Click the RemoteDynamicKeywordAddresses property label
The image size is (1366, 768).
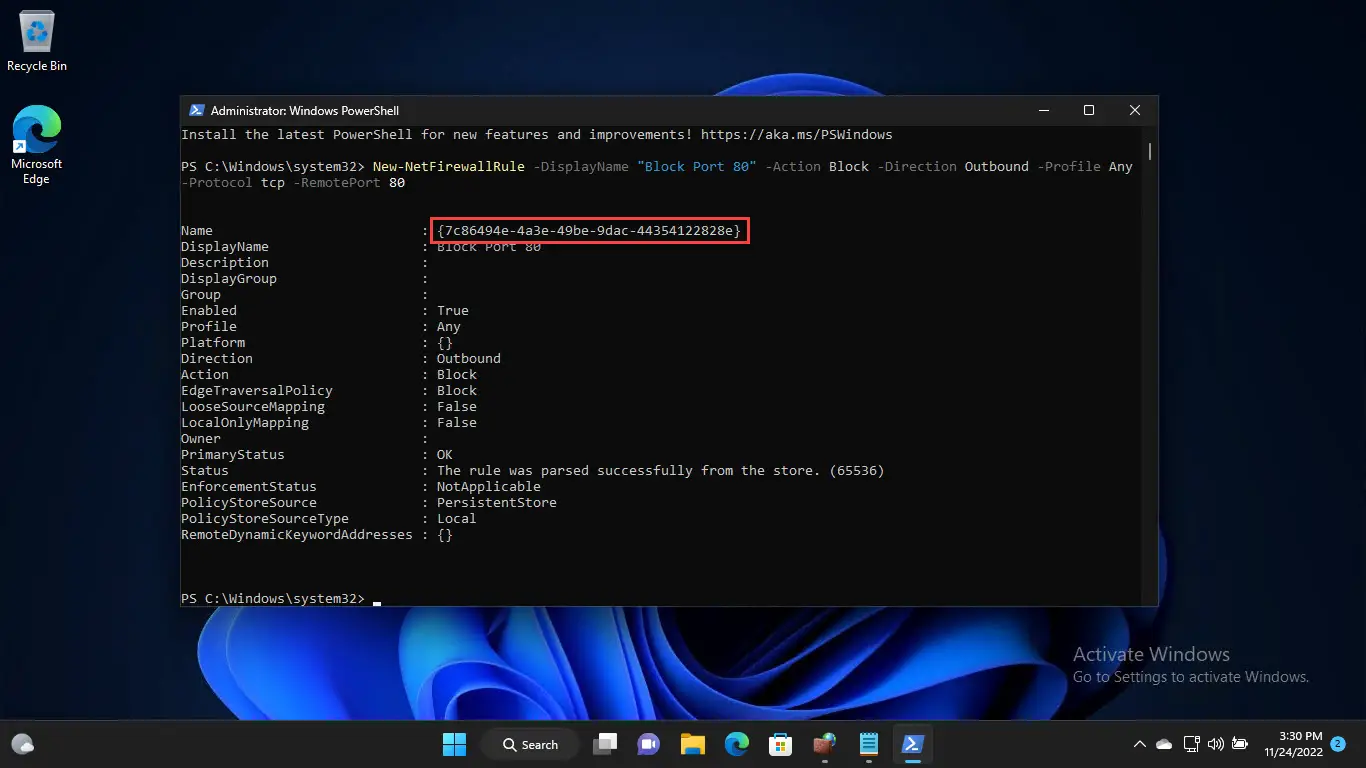pos(297,534)
